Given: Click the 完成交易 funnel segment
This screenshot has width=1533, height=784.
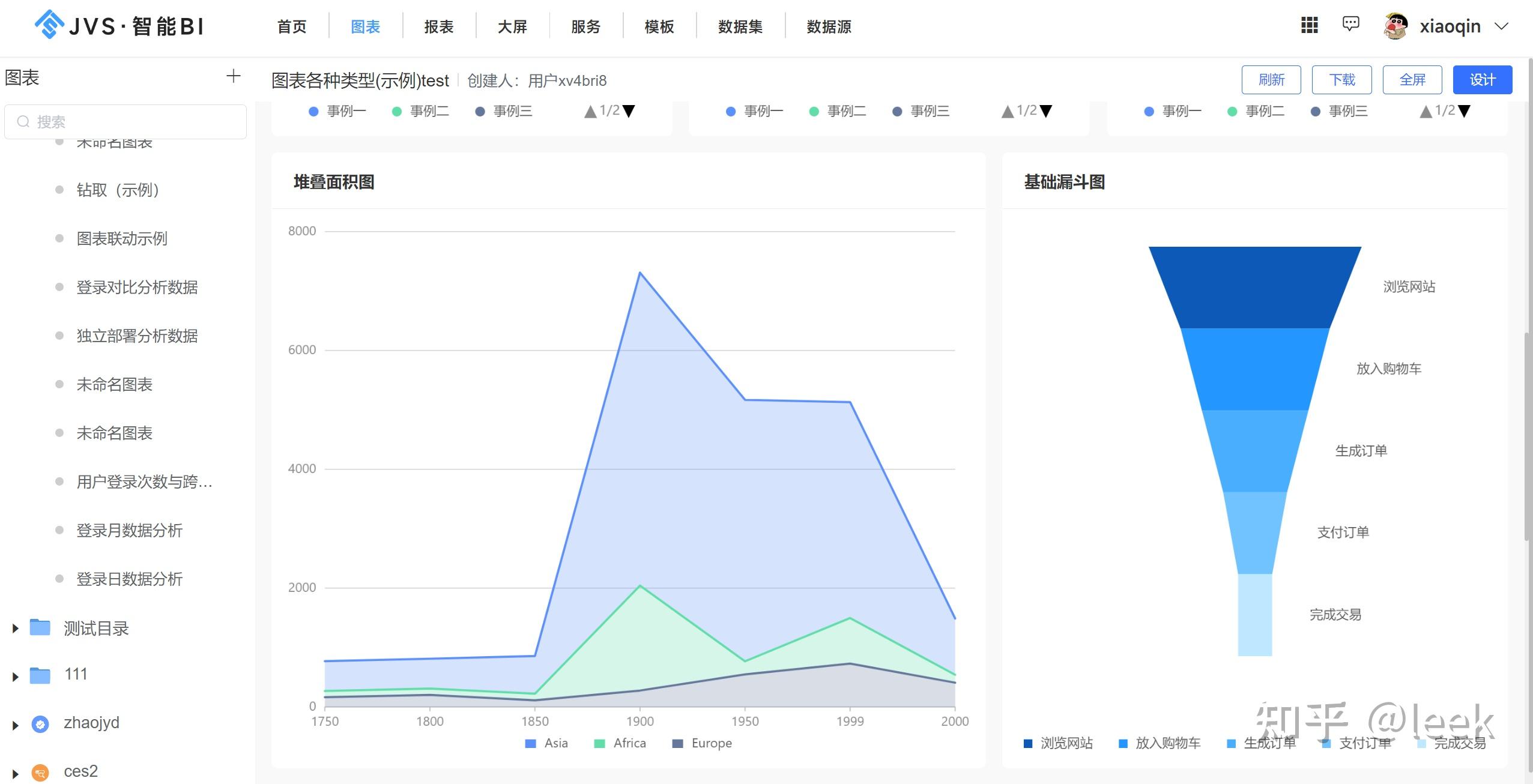Looking at the screenshot, I should pyautogui.click(x=1255, y=615).
